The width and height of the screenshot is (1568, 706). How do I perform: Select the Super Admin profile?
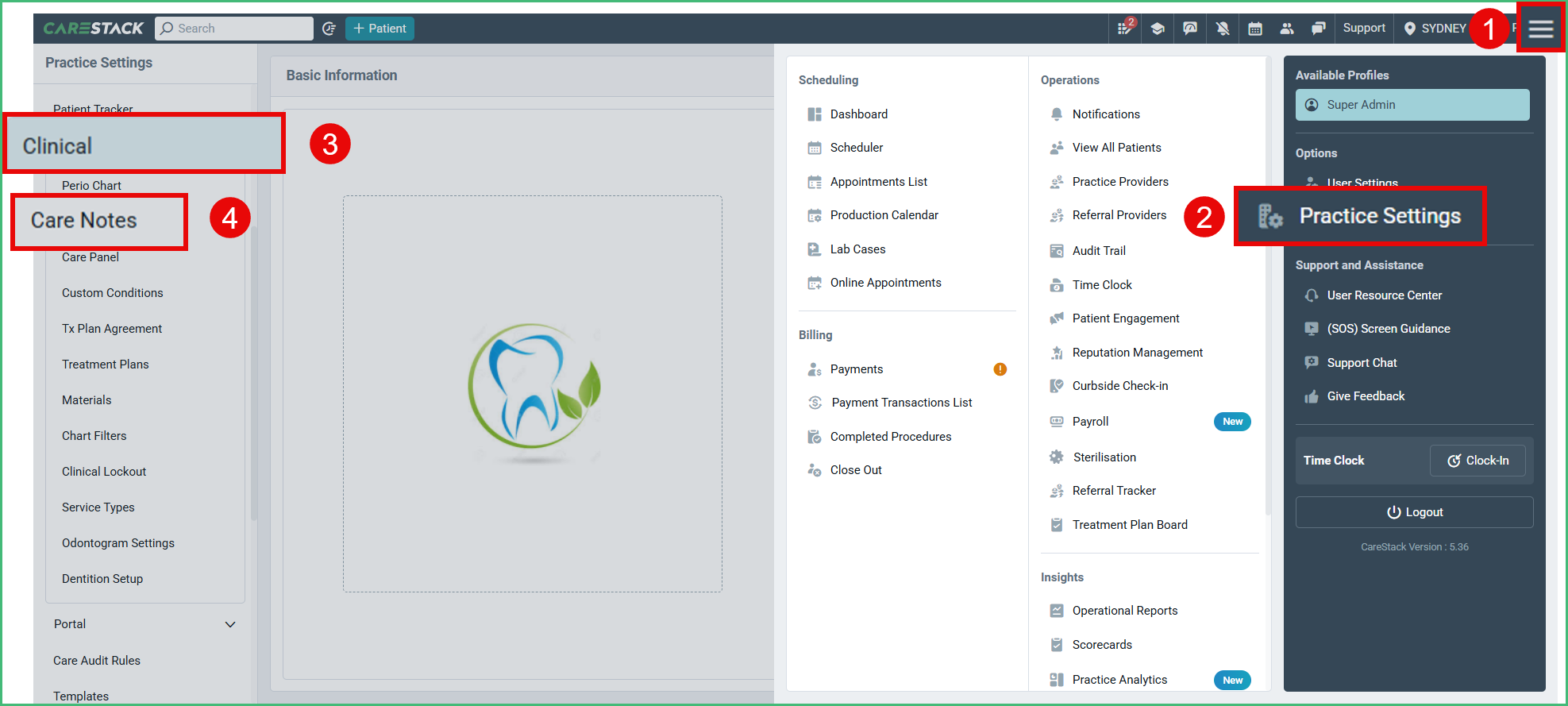coord(1412,105)
